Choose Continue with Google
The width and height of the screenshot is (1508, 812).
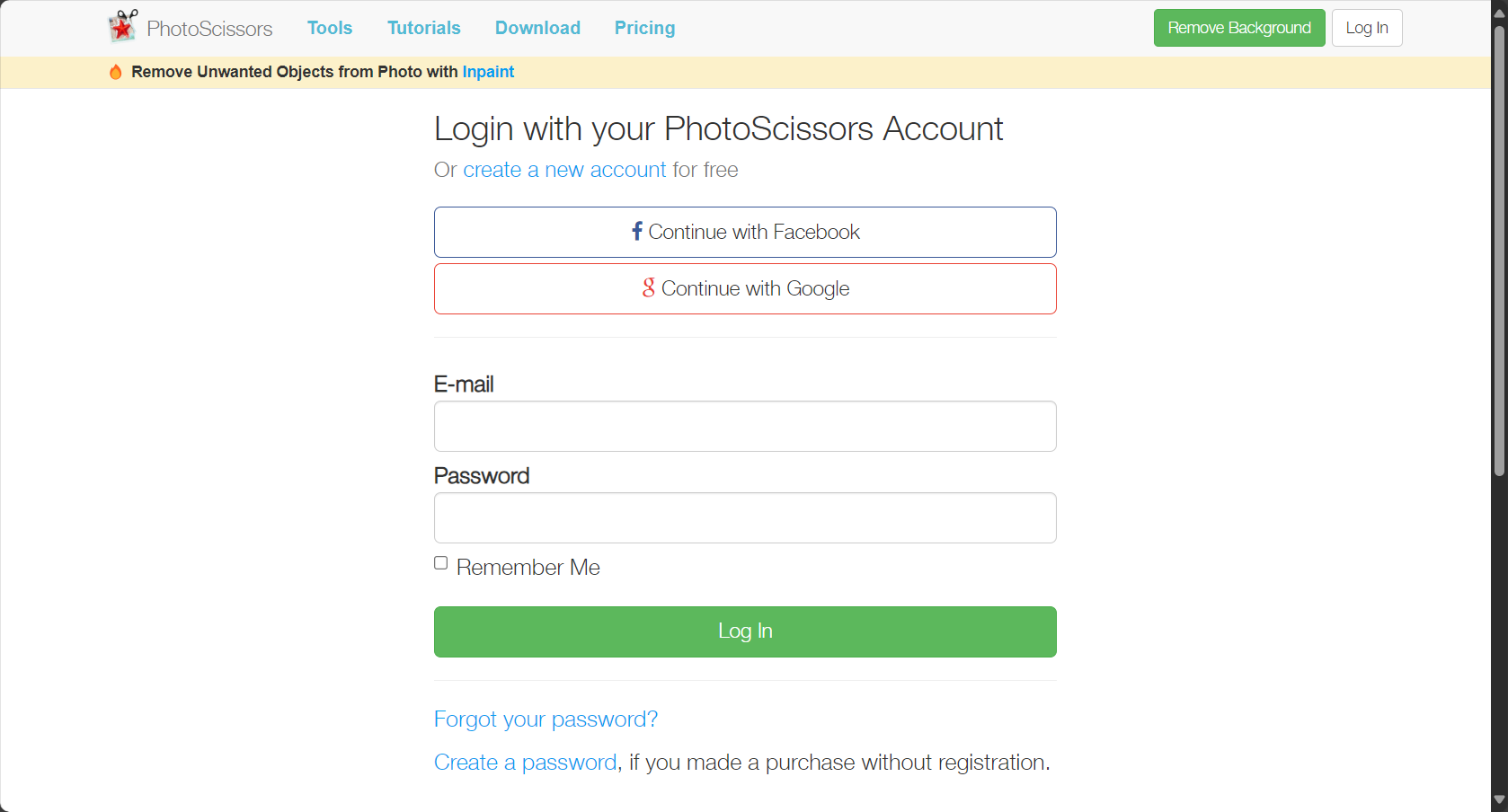745,288
